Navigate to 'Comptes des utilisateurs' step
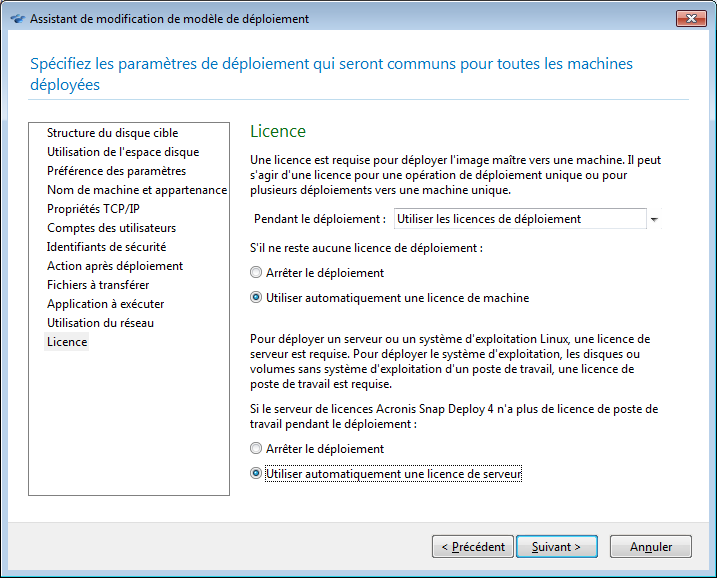This screenshot has height=578, width=717. point(111,228)
